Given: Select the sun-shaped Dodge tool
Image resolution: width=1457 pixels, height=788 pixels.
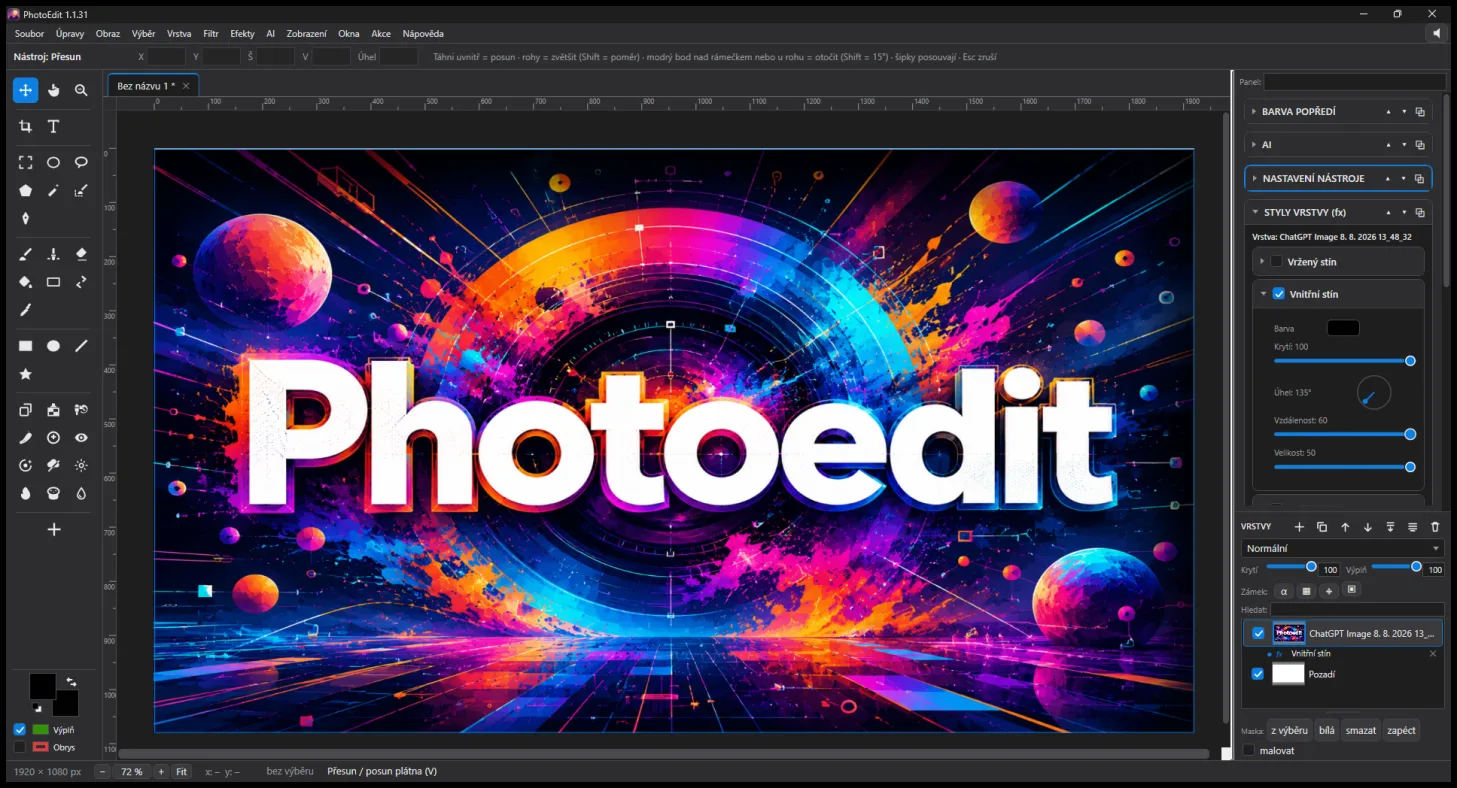Looking at the screenshot, I should click(x=82, y=466).
